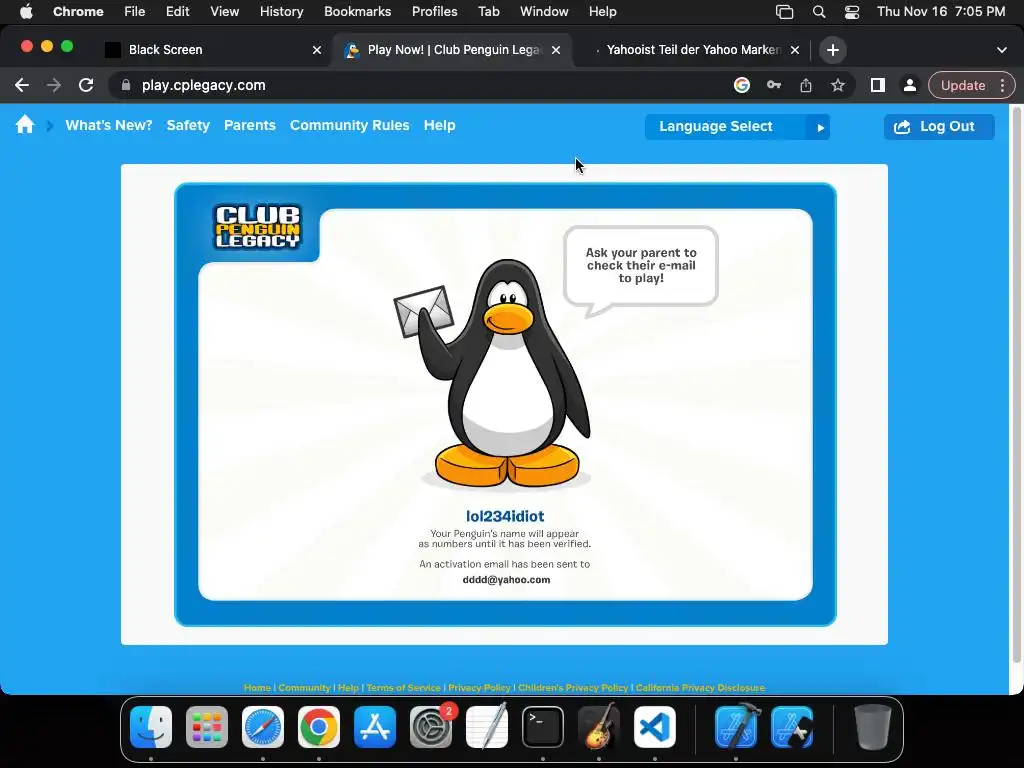Open the Children's Privacy Policy link

[573, 688]
